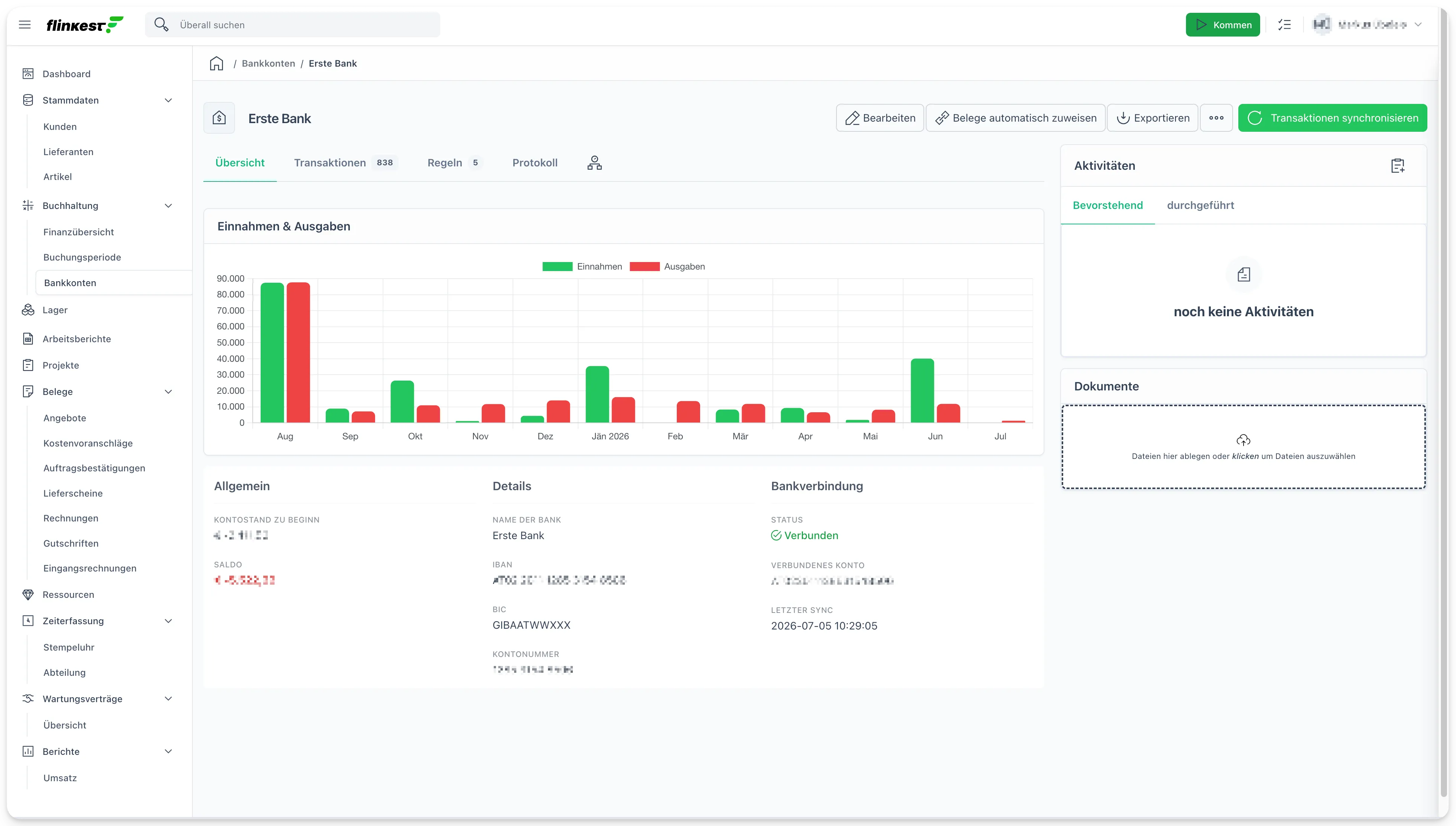Toggle the hamburger sidebar menu
Screen dimensions: 1456x826
pos(24,24)
